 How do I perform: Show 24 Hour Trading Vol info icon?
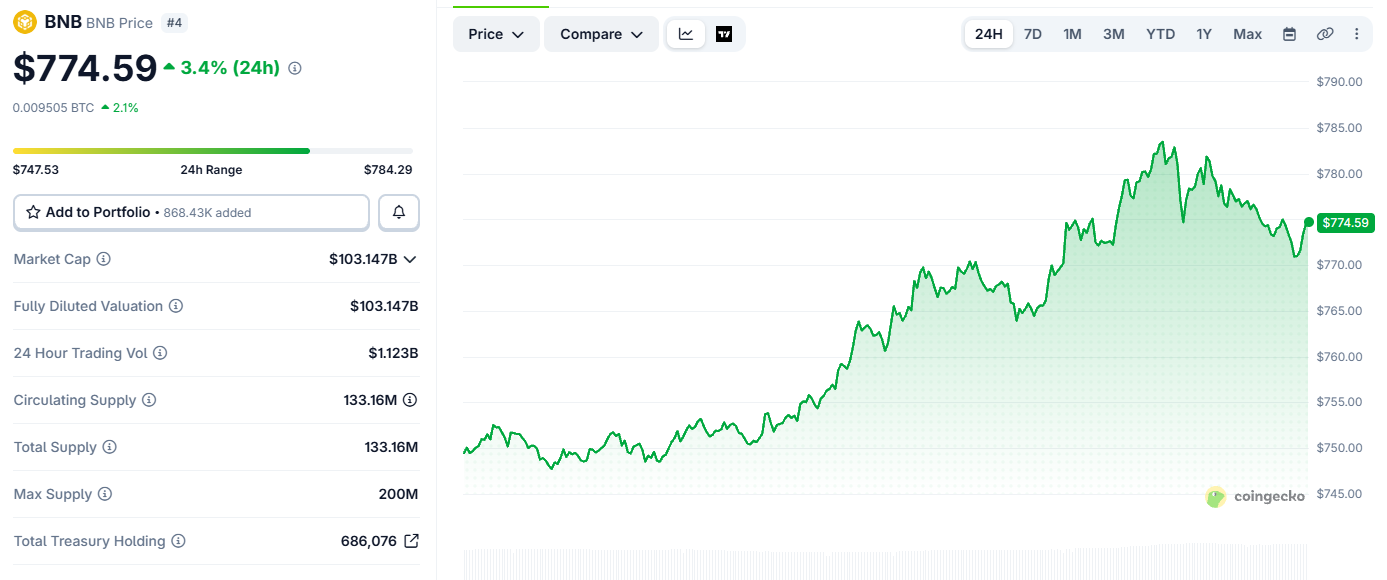160,353
